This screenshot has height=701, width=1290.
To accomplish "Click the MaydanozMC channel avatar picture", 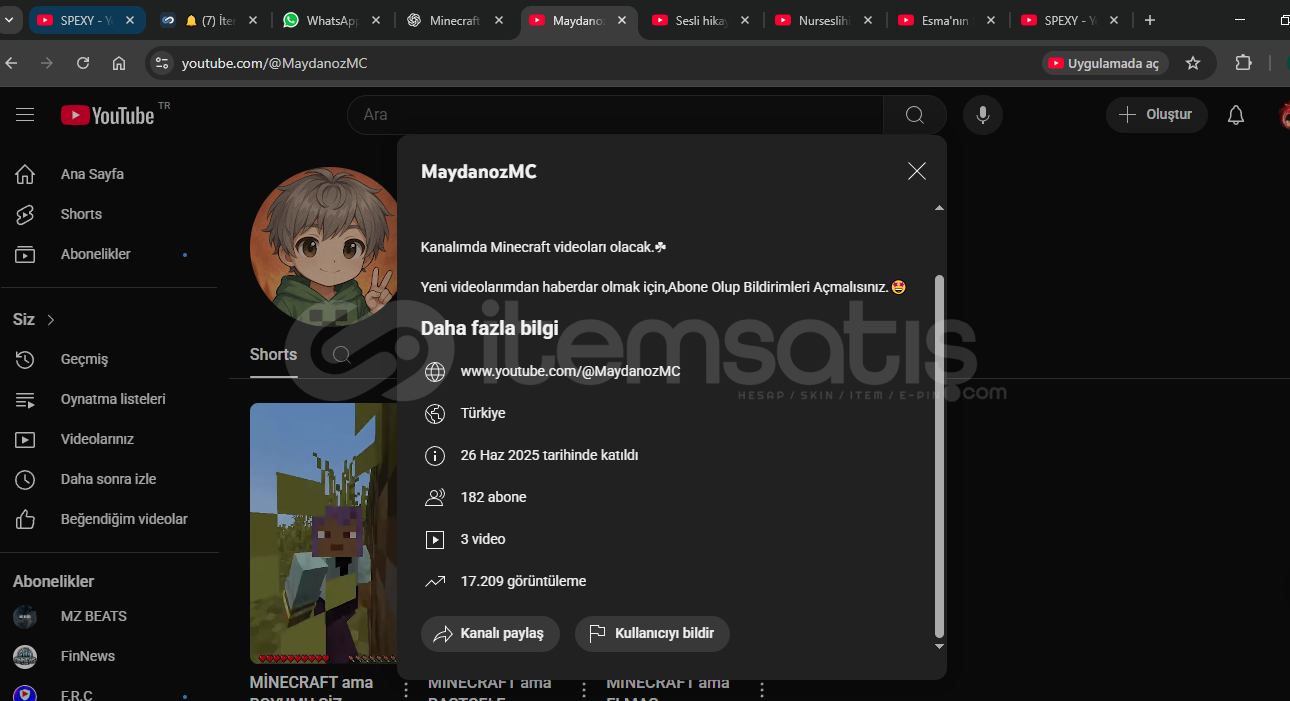I will 324,245.
